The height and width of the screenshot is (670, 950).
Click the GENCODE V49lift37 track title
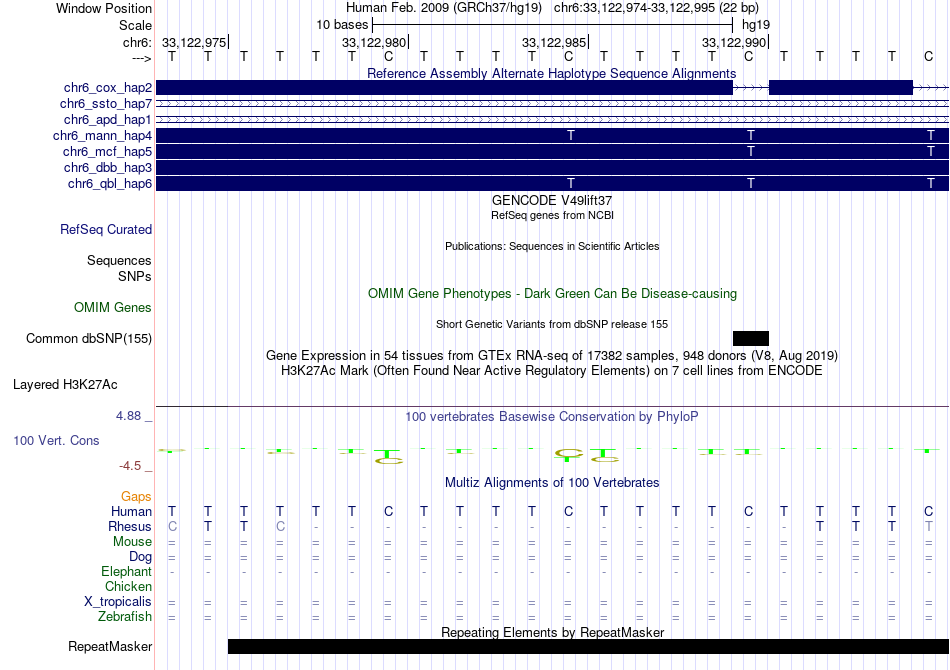(x=552, y=200)
